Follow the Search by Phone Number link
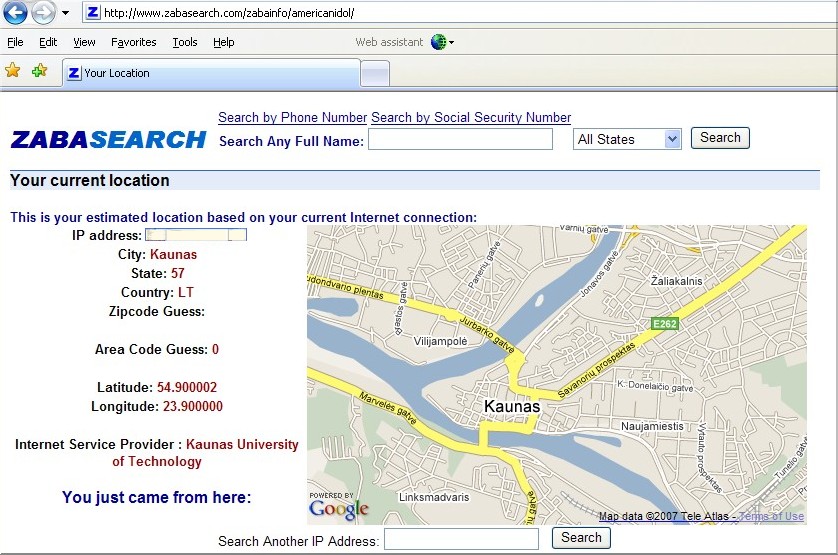This screenshot has height=555, width=838. tap(292, 118)
